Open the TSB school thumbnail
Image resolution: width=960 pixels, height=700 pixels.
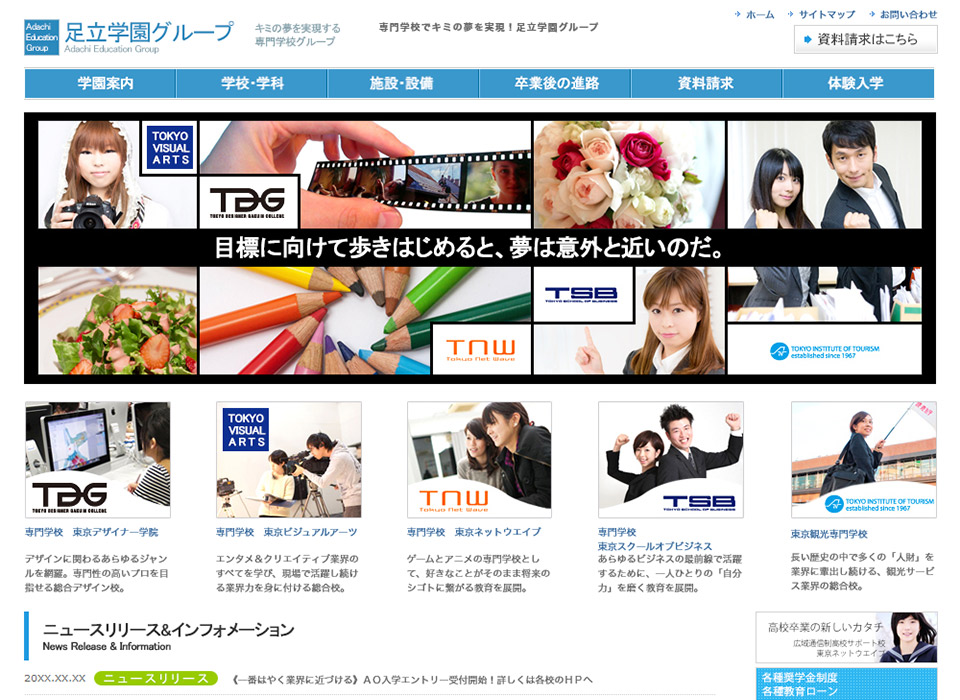671,459
